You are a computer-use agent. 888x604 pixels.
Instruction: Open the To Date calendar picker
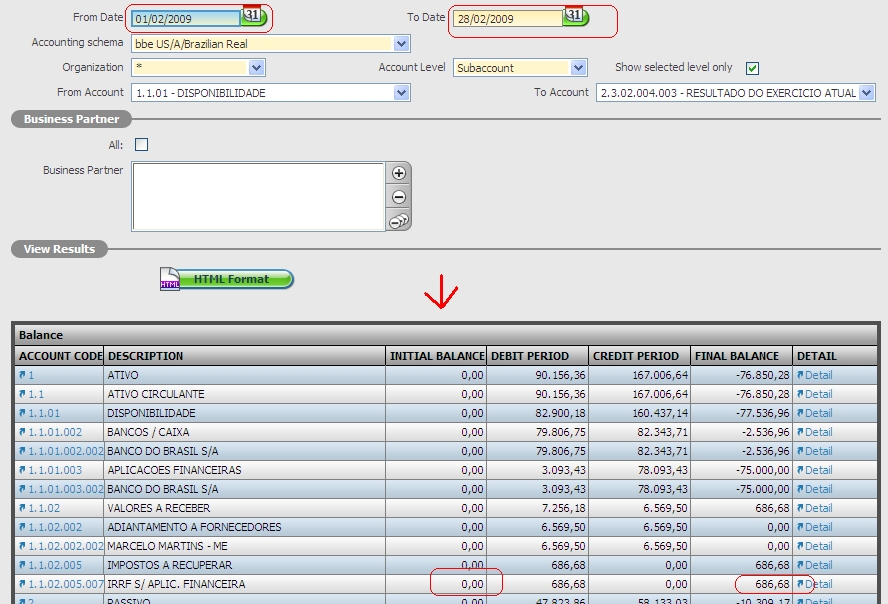click(575, 17)
